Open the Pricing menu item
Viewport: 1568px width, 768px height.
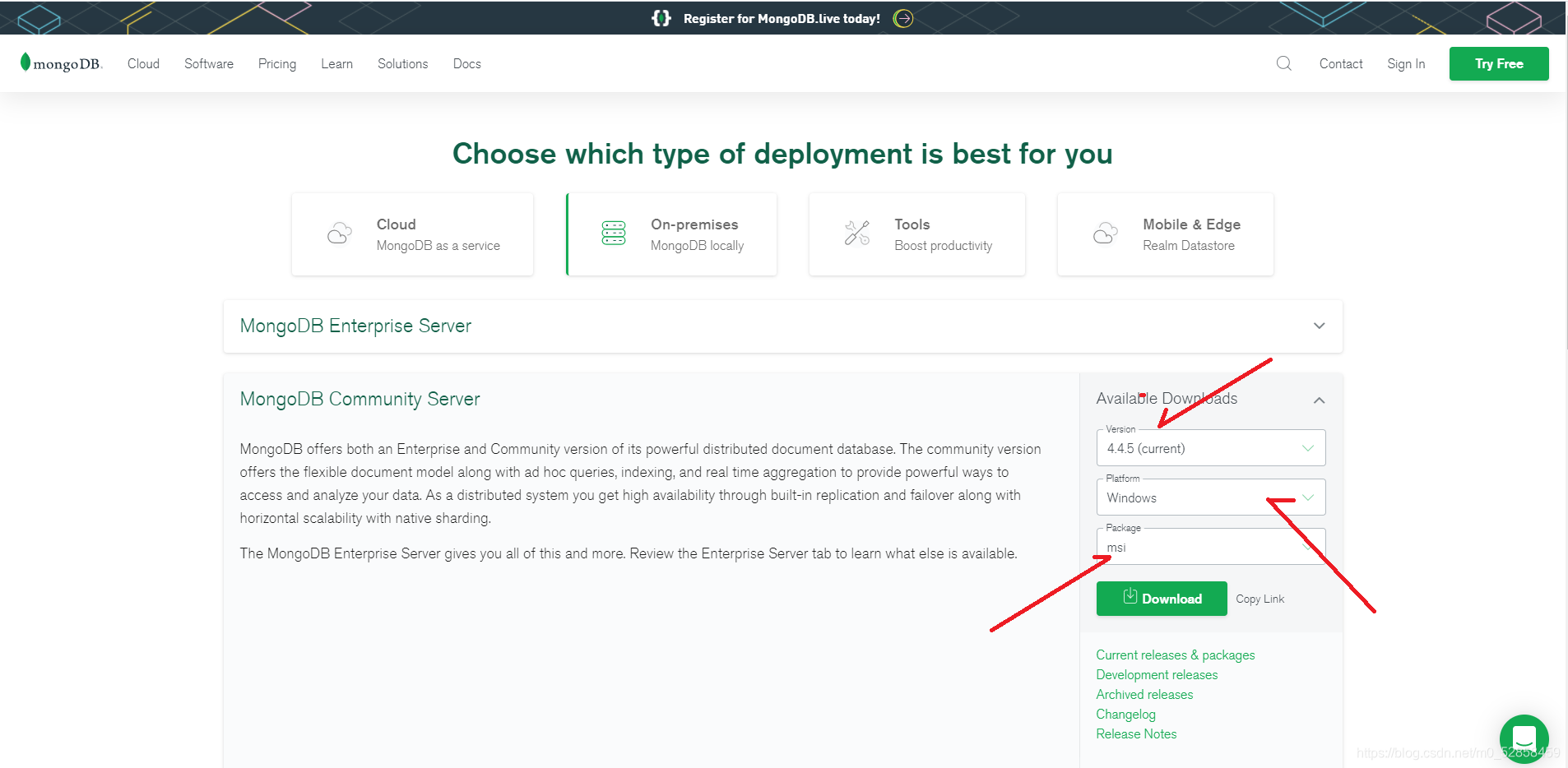(277, 63)
